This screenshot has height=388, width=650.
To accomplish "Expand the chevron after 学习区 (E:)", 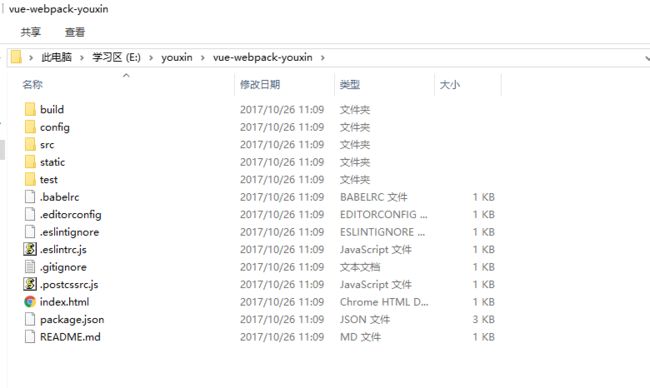I will pyautogui.click(x=151, y=58).
